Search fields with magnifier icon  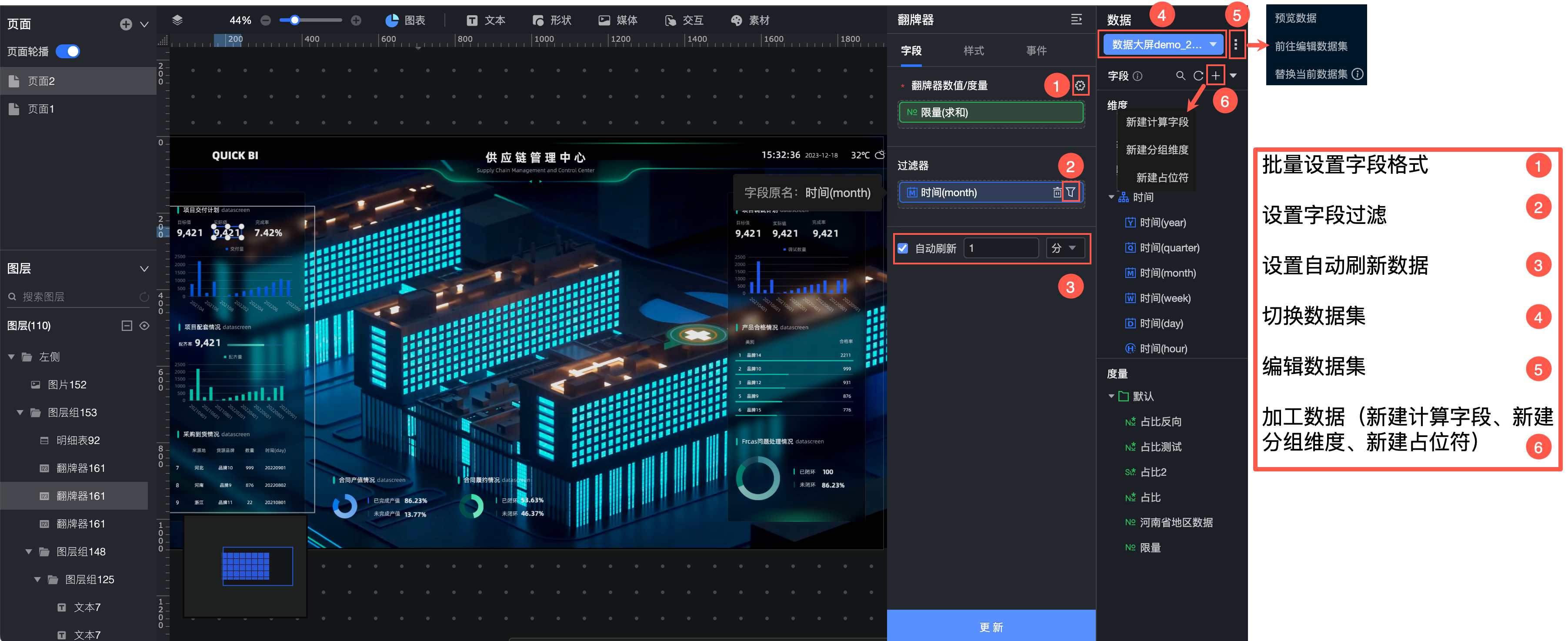pyautogui.click(x=1180, y=76)
